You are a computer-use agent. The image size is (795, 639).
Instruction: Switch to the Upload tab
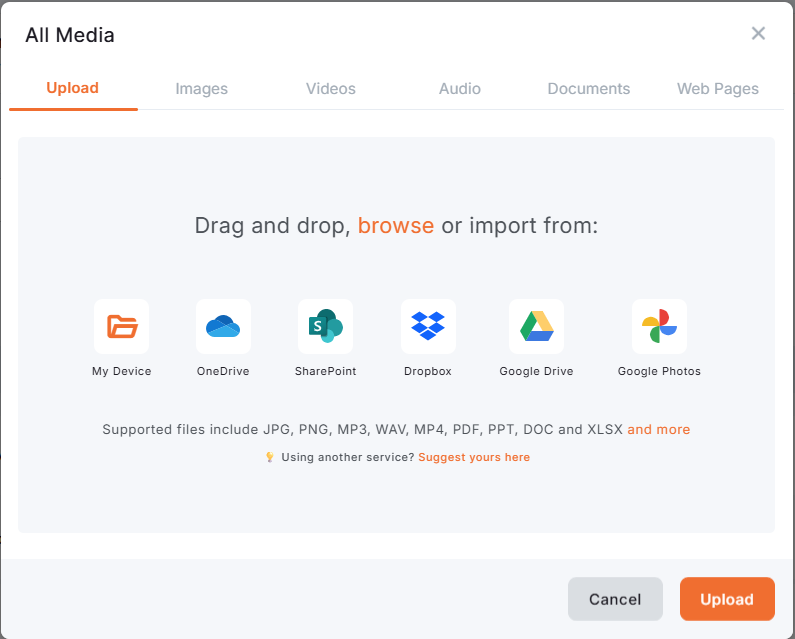73,88
